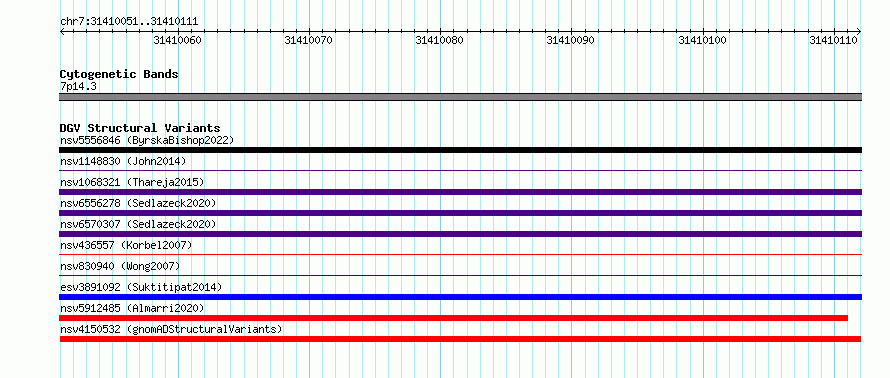This screenshot has height=378, width=890.
Task: Open the DGV Structural Variants track title
Action: (140, 128)
